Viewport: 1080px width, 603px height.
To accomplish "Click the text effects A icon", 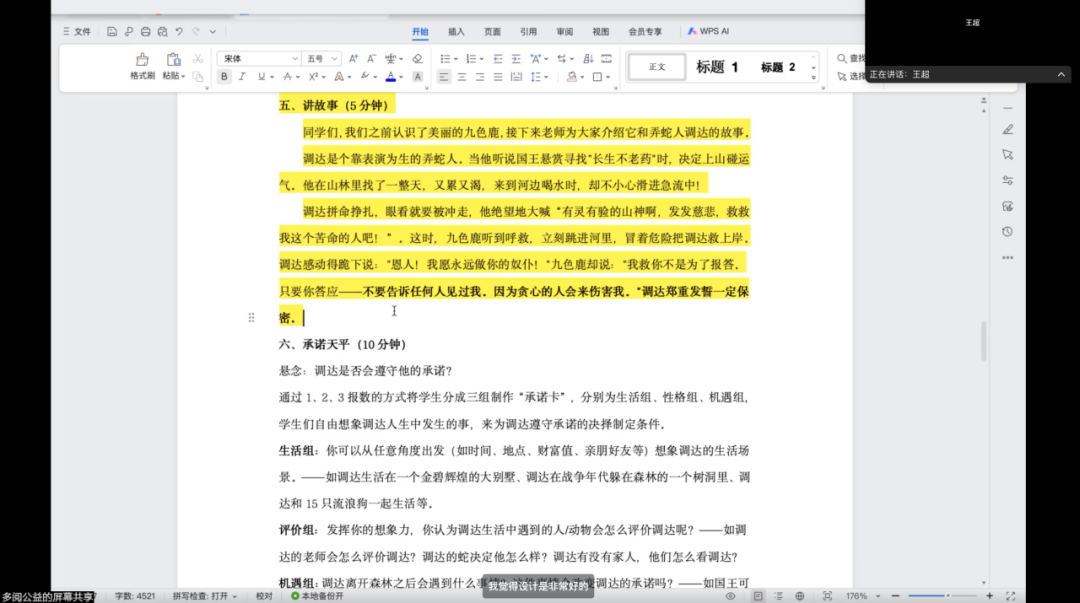I will tap(339, 77).
